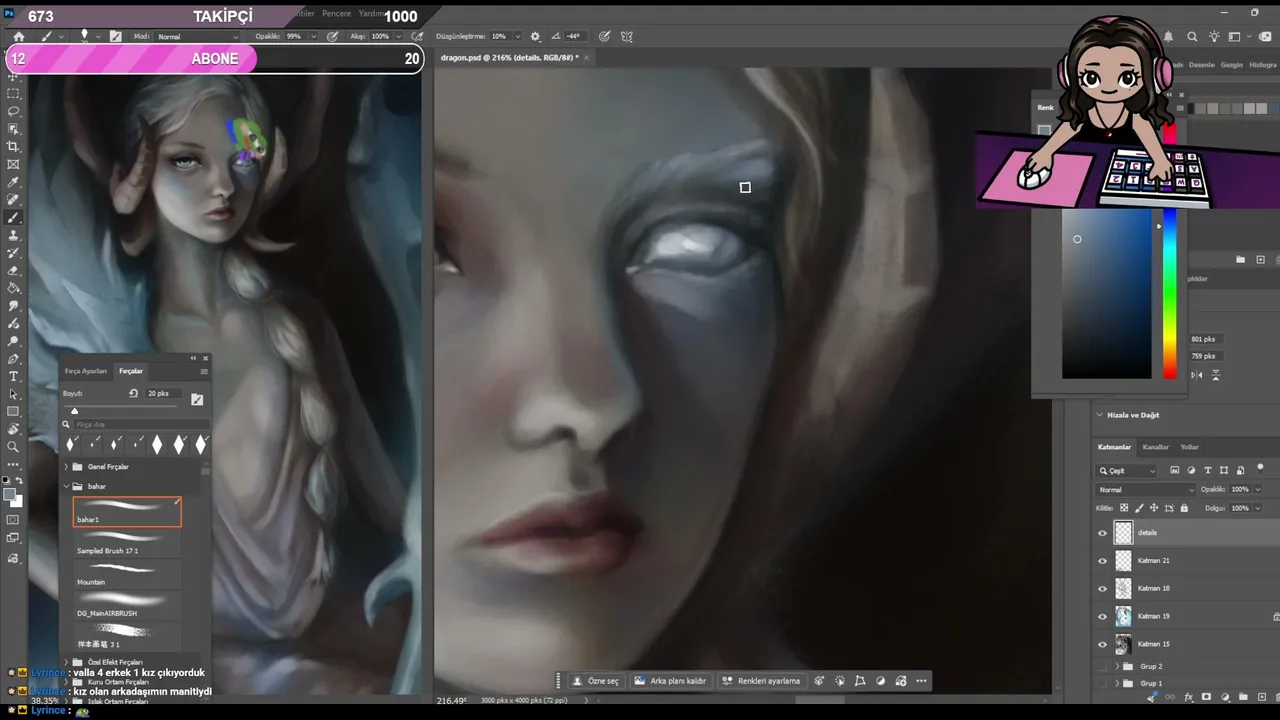This screenshot has width=1280, height=720.
Task: Open the Pencere menu
Action: (x=336, y=14)
